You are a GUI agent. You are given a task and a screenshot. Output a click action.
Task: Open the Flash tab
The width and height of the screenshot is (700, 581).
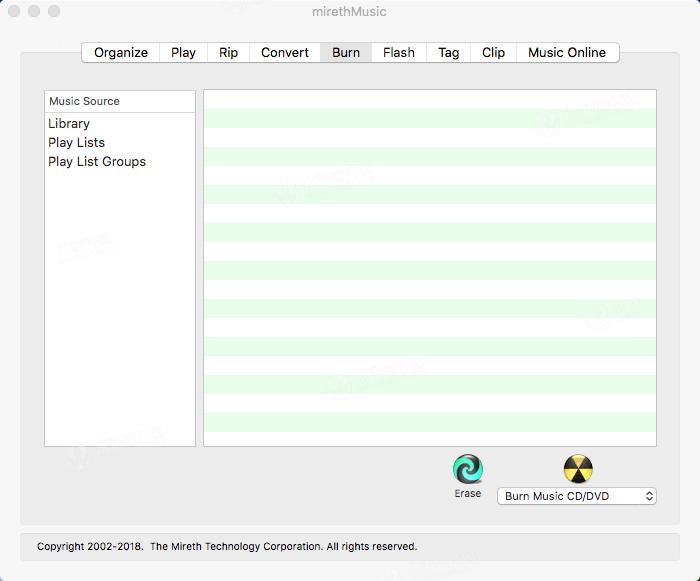399,53
